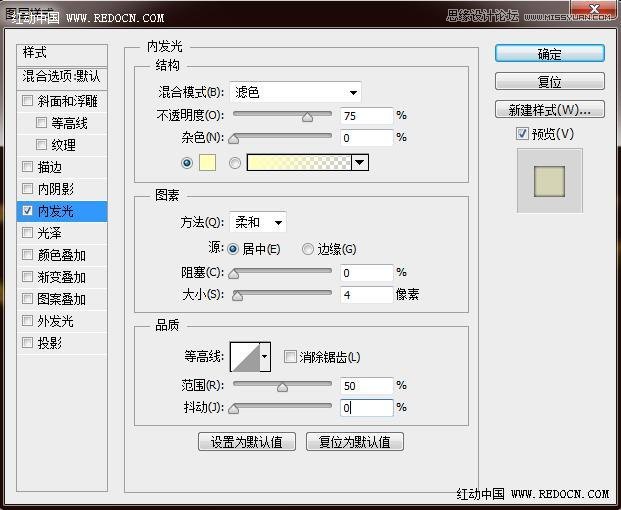The width and height of the screenshot is (621, 510).
Task: Open the gradient picker dropdown arrow
Action: [360, 163]
